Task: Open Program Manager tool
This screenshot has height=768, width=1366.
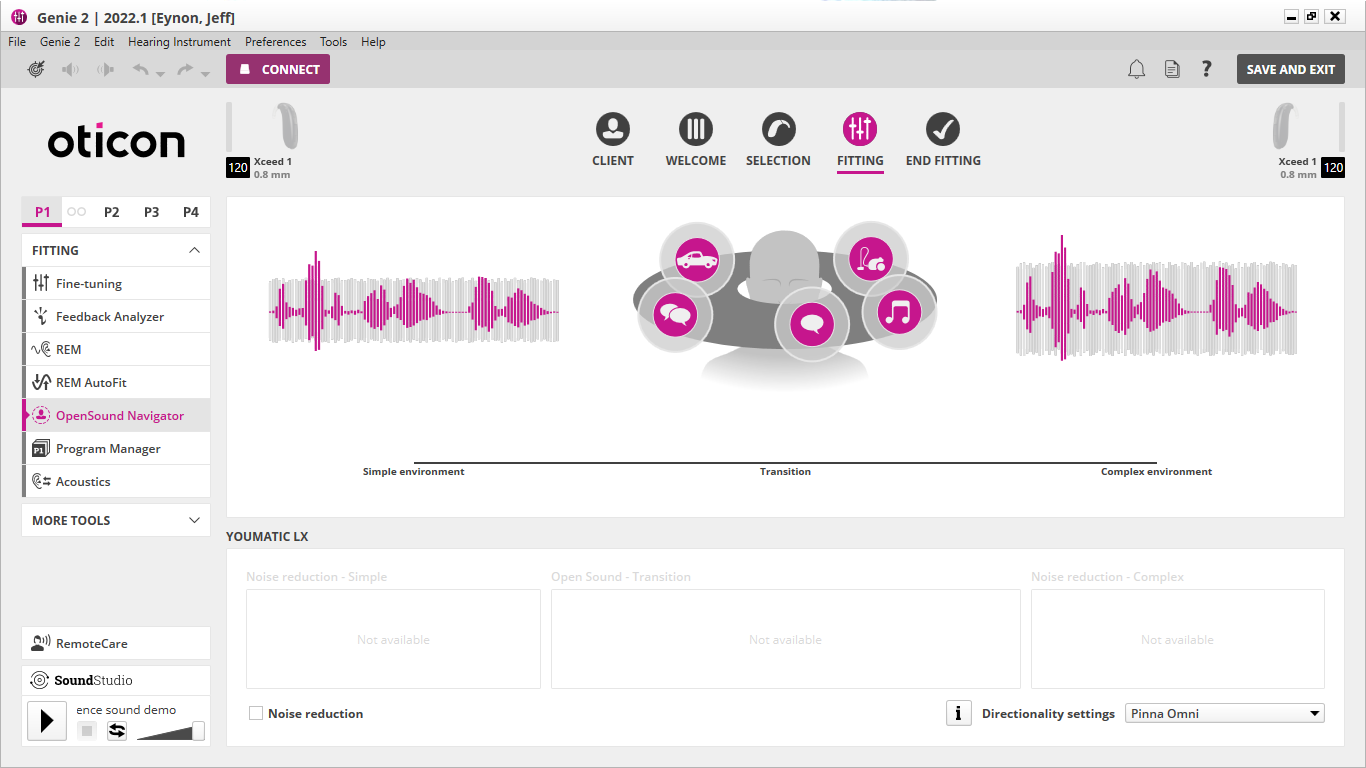Action: pyautogui.click(x=116, y=449)
